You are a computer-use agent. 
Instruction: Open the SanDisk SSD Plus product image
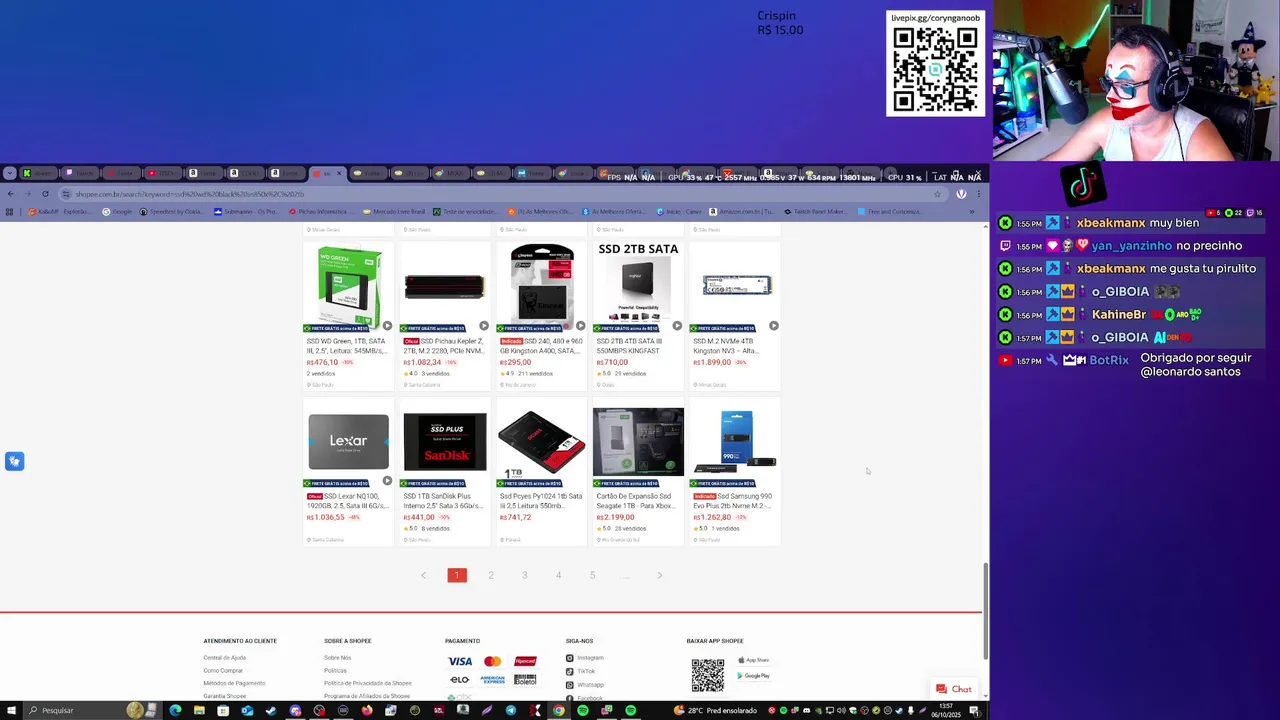coord(445,442)
